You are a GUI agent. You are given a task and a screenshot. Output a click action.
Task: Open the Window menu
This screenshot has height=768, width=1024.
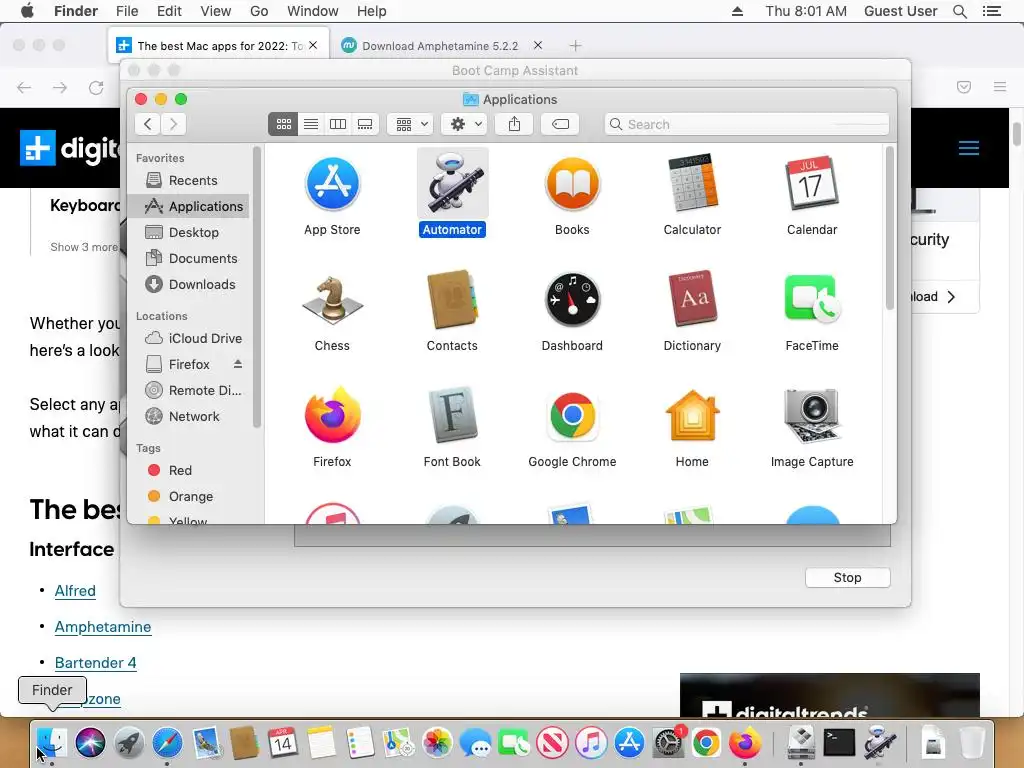click(x=313, y=11)
